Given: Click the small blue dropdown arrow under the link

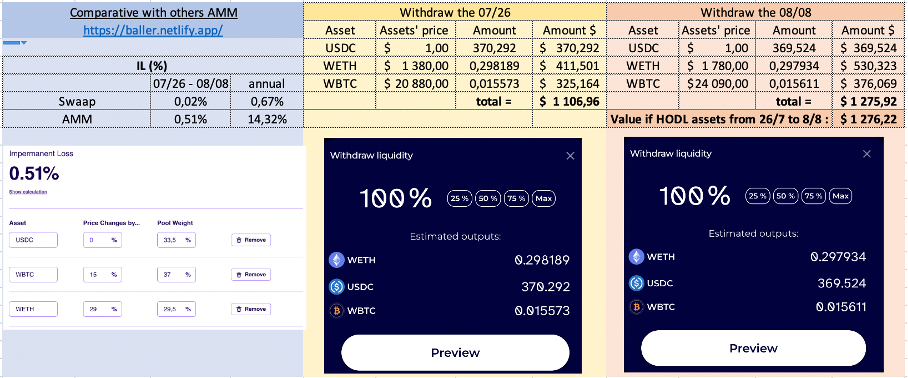Looking at the screenshot, I should pyautogui.click(x=24, y=43).
